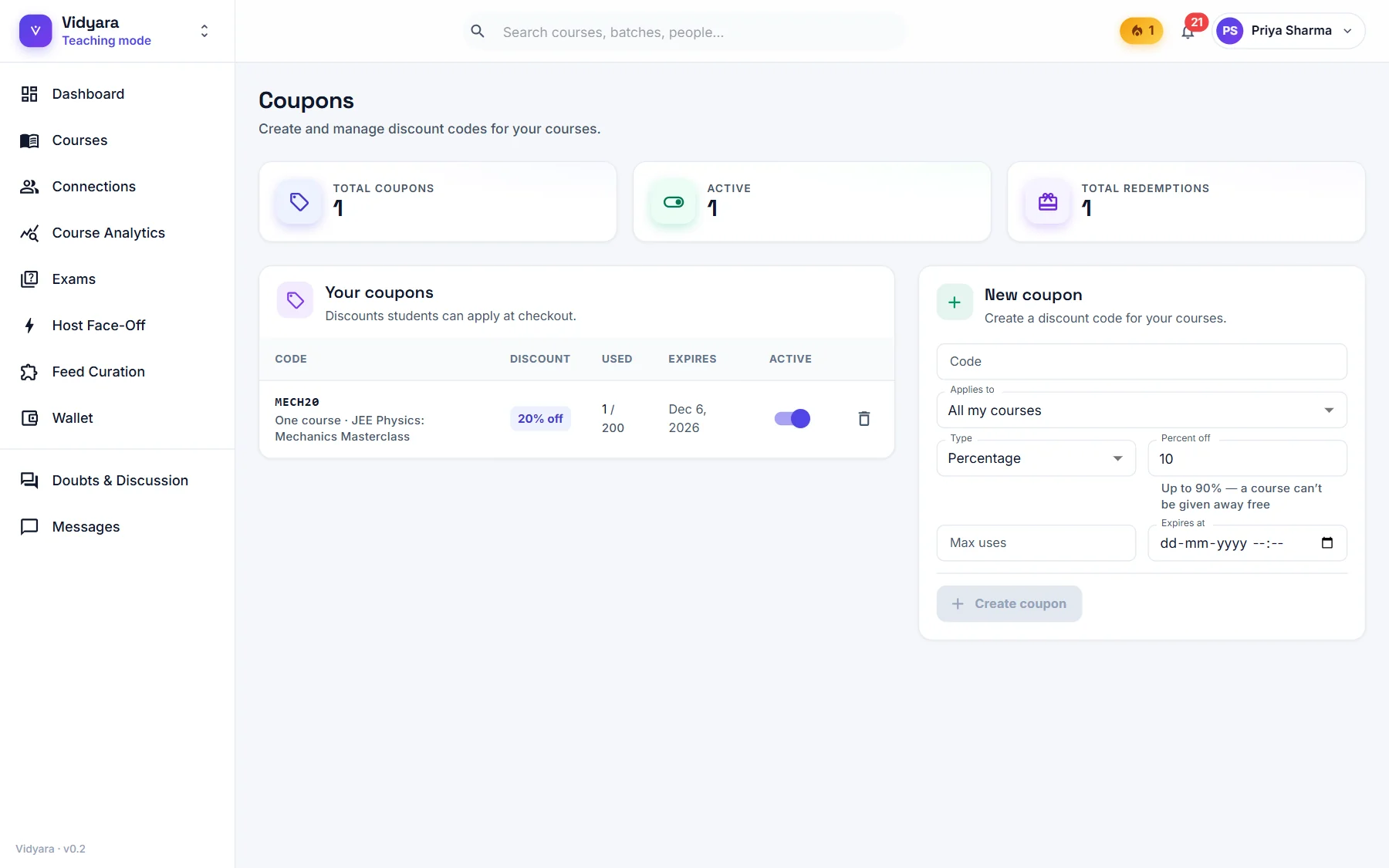Image resolution: width=1389 pixels, height=868 pixels.
Task: Switch mode using Teaching mode selector arrows
Action: tap(204, 31)
